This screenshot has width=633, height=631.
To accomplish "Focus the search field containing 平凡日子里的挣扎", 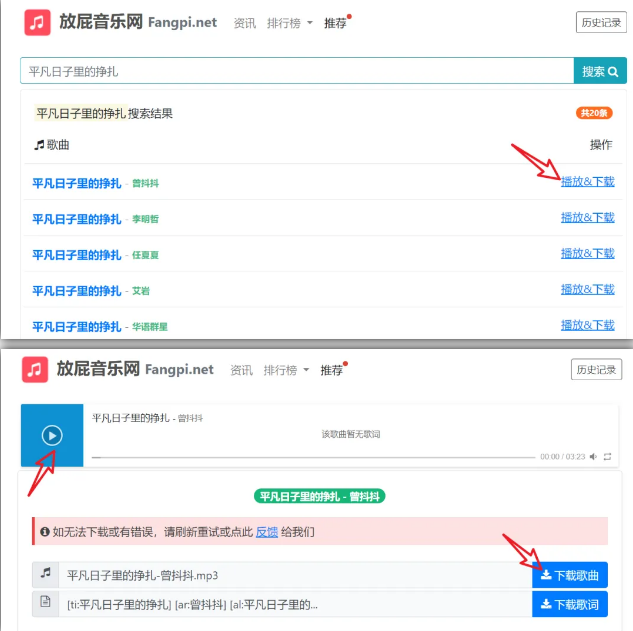I will [x=297, y=71].
